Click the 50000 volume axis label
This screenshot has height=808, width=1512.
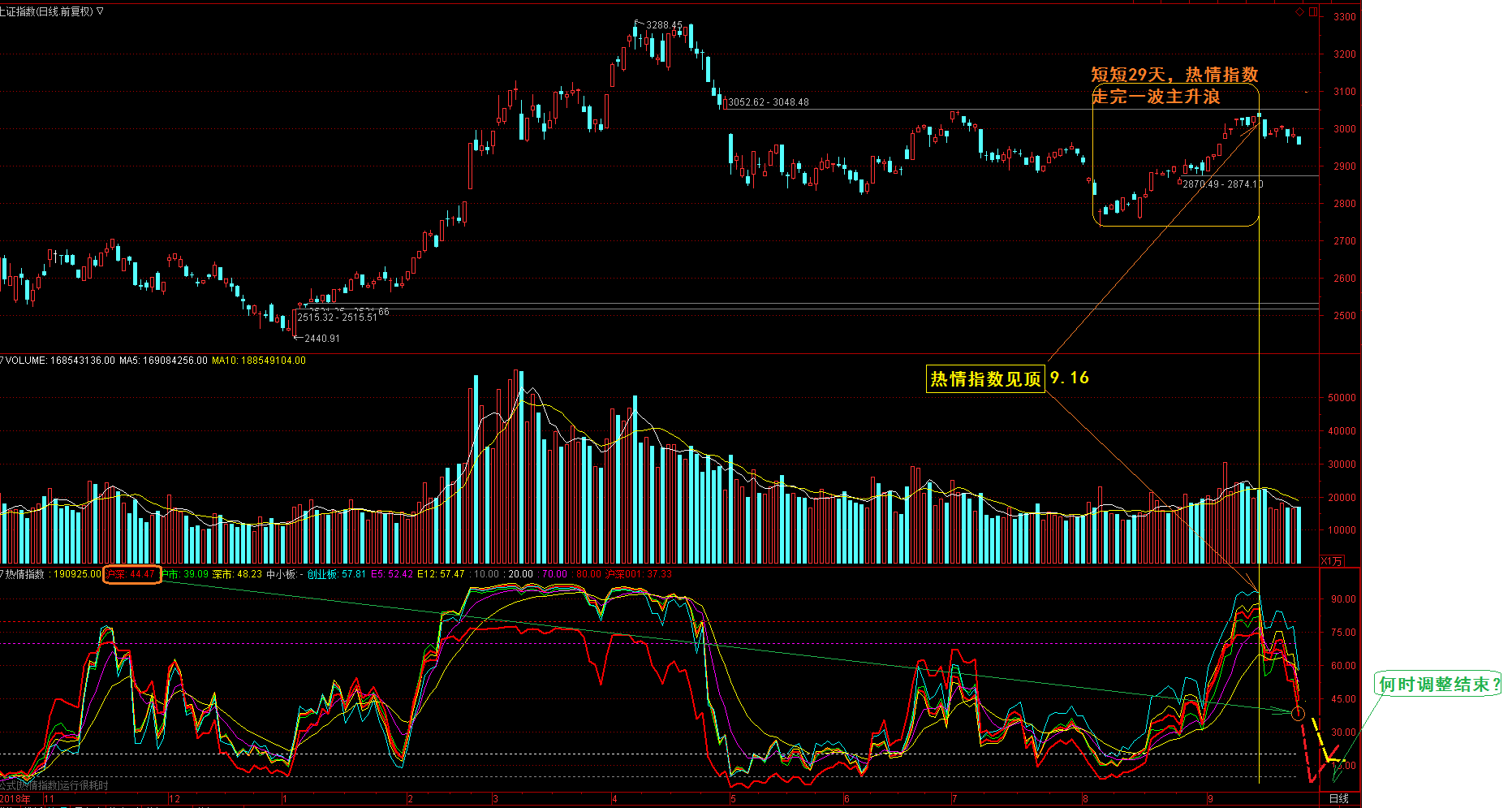(1342, 398)
